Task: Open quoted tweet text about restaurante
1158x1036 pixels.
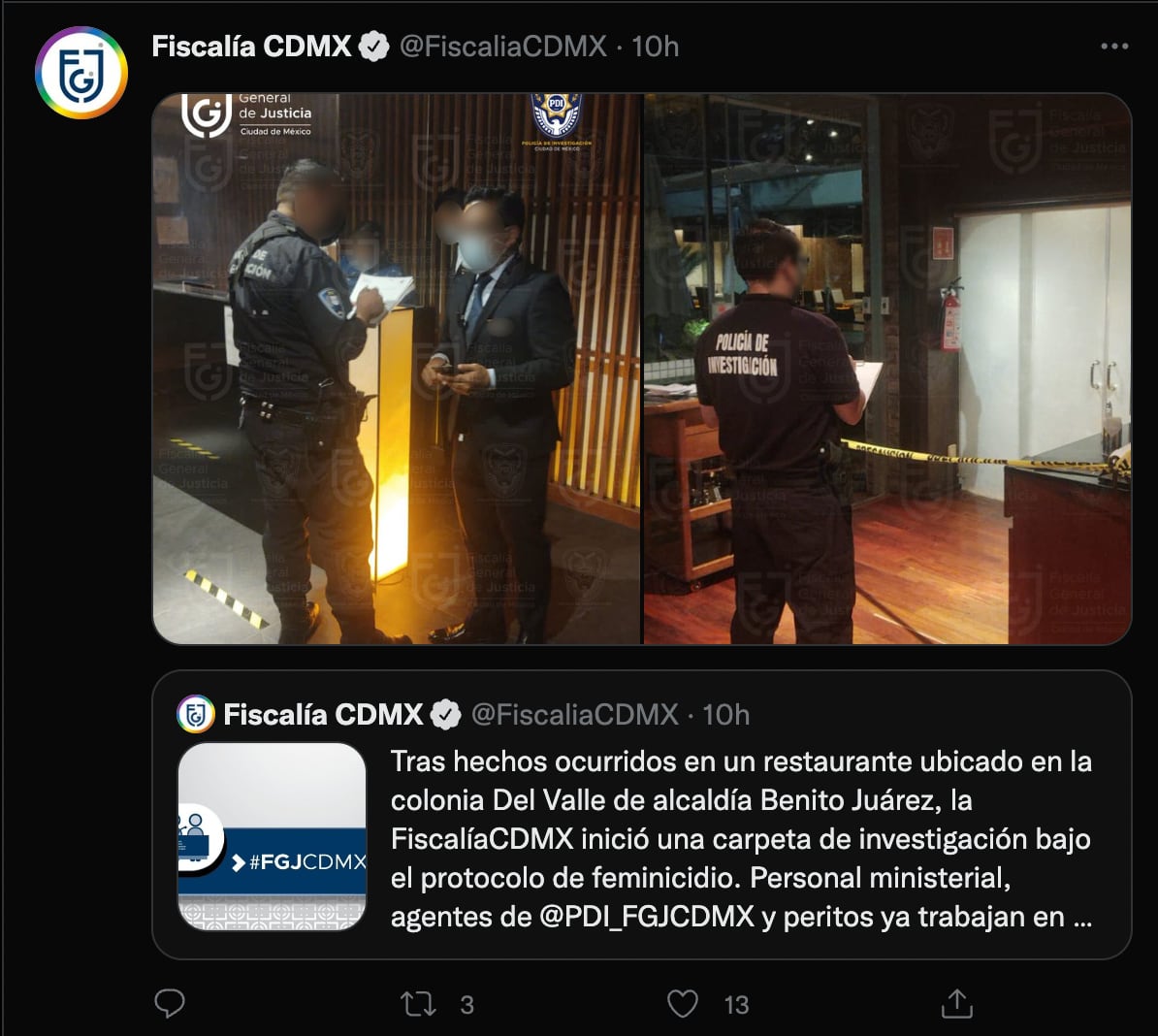Action: [x=742, y=839]
